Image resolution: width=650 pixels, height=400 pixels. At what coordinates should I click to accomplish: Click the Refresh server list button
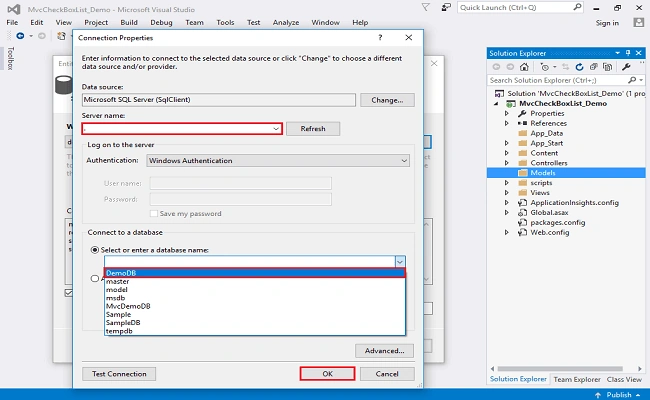point(313,129)
